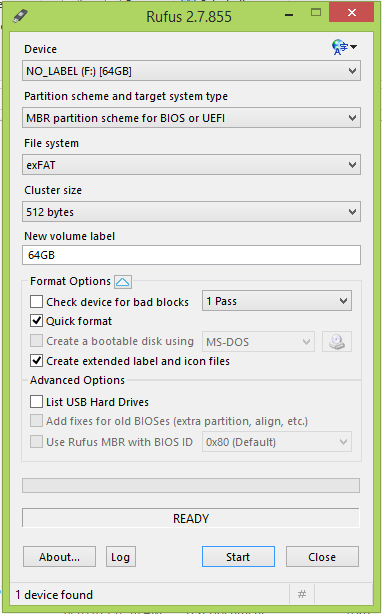Open the 0x80 (Default) BIOS ID dropdown
Viewport: 382px width, 614px height.
[277, 442]
